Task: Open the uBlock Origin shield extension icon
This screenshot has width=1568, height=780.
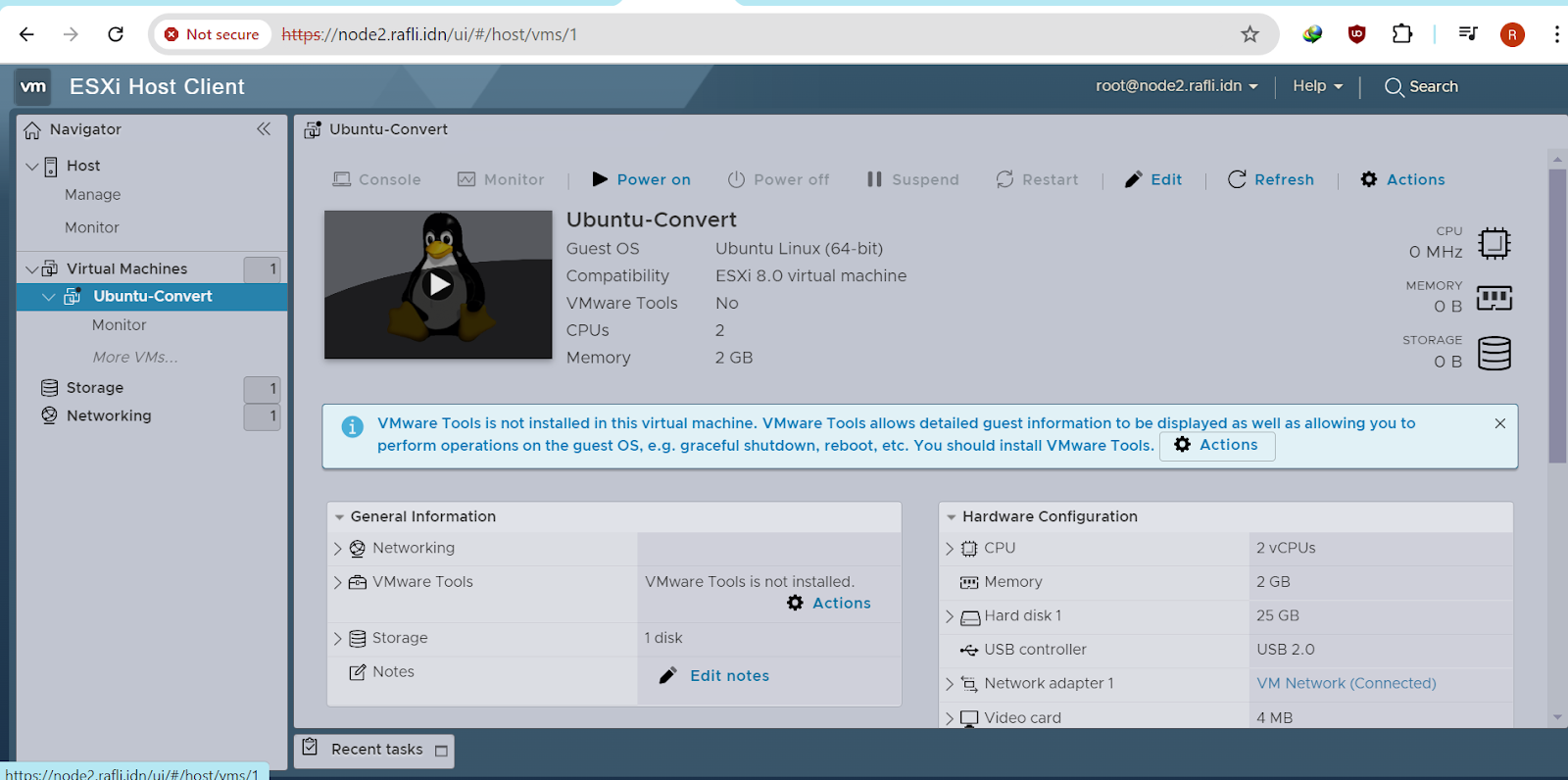Action: coord(1357,34)
